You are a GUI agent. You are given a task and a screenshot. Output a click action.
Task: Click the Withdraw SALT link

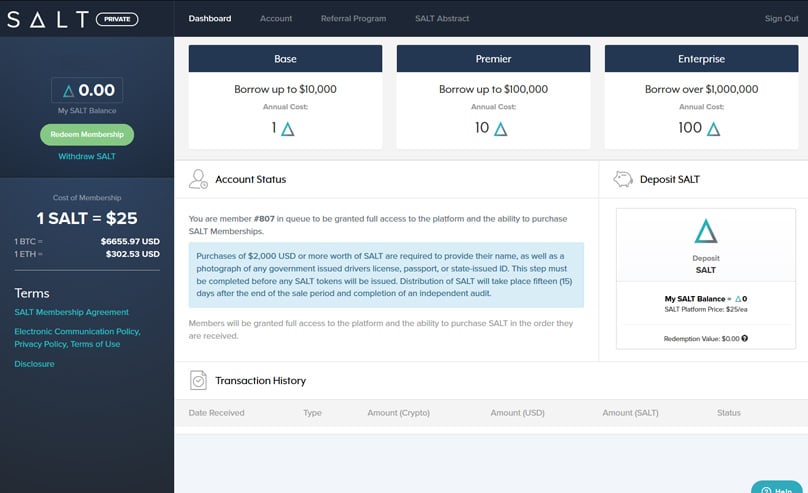tap(87, 156)
